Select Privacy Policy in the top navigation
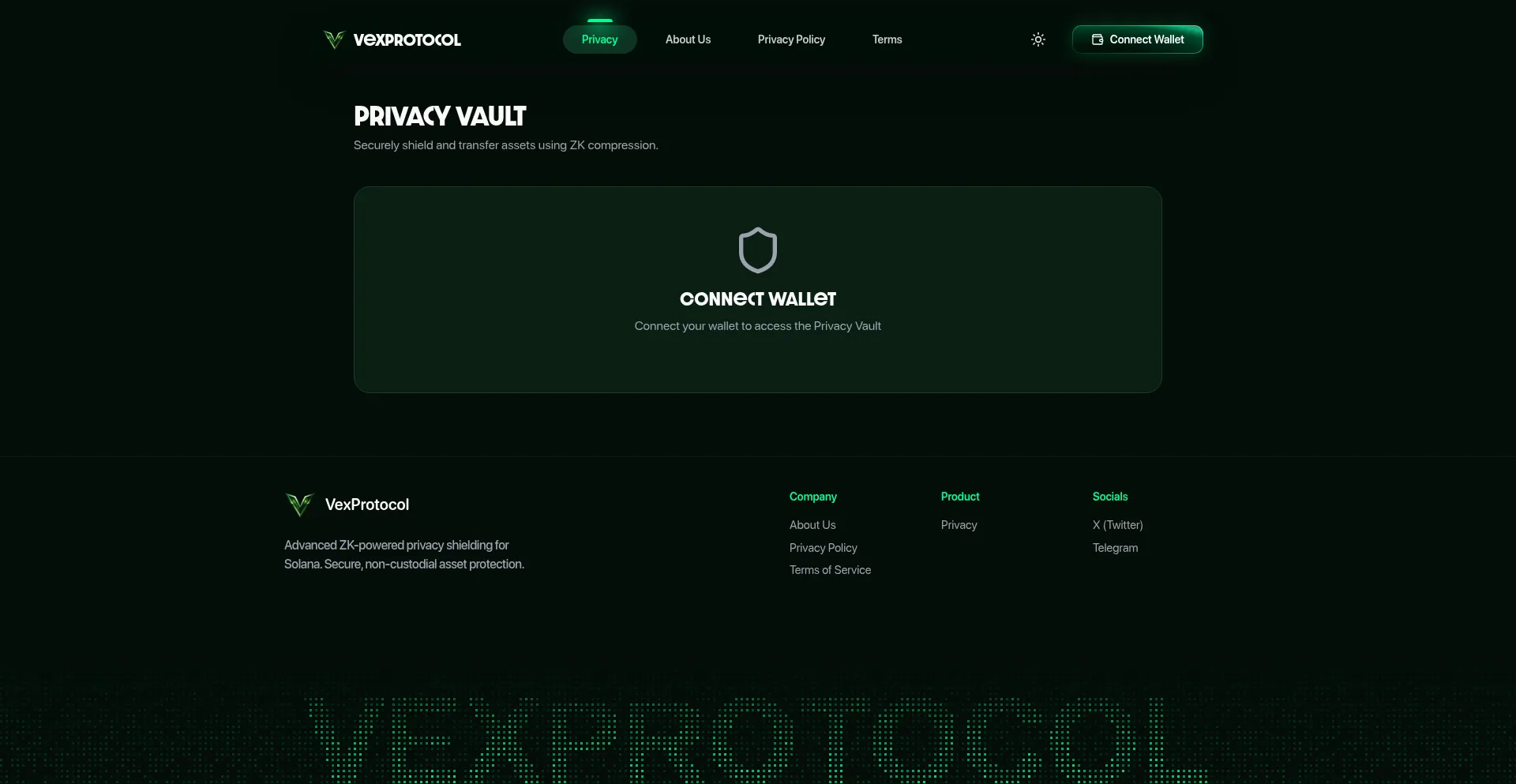The width and height of the screenshot is (1516, 784). click(791, 39)
